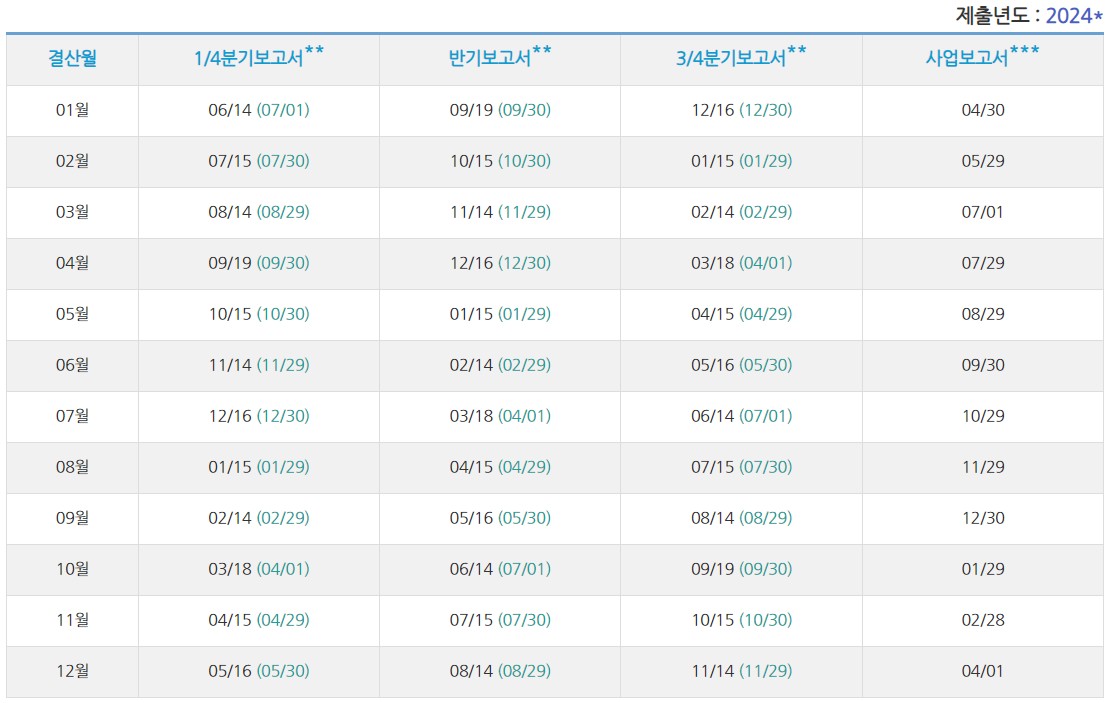Click 반기보고서 cell 11/14 in 03월 row
This screenshot has height=703, width=1110.
500,212
